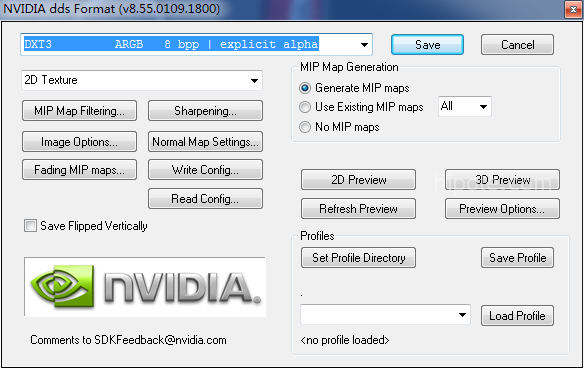This screenshot has width=584, height=369.
Task: Launch the 3D Preview
Action: coord(502,180)
